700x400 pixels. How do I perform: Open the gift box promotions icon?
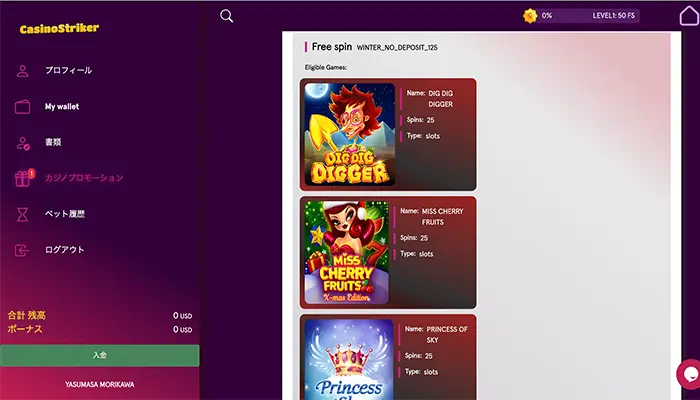coord(23,178)
